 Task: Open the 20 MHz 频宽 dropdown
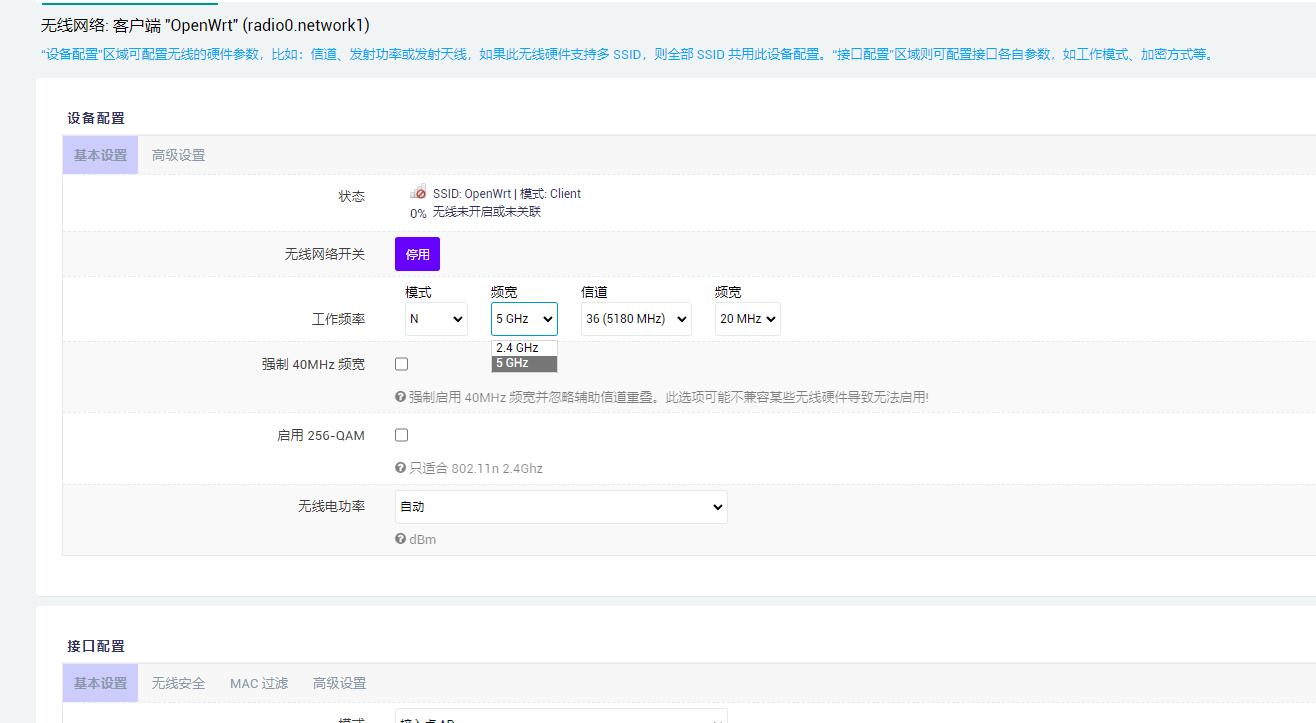tap(746, 318)
